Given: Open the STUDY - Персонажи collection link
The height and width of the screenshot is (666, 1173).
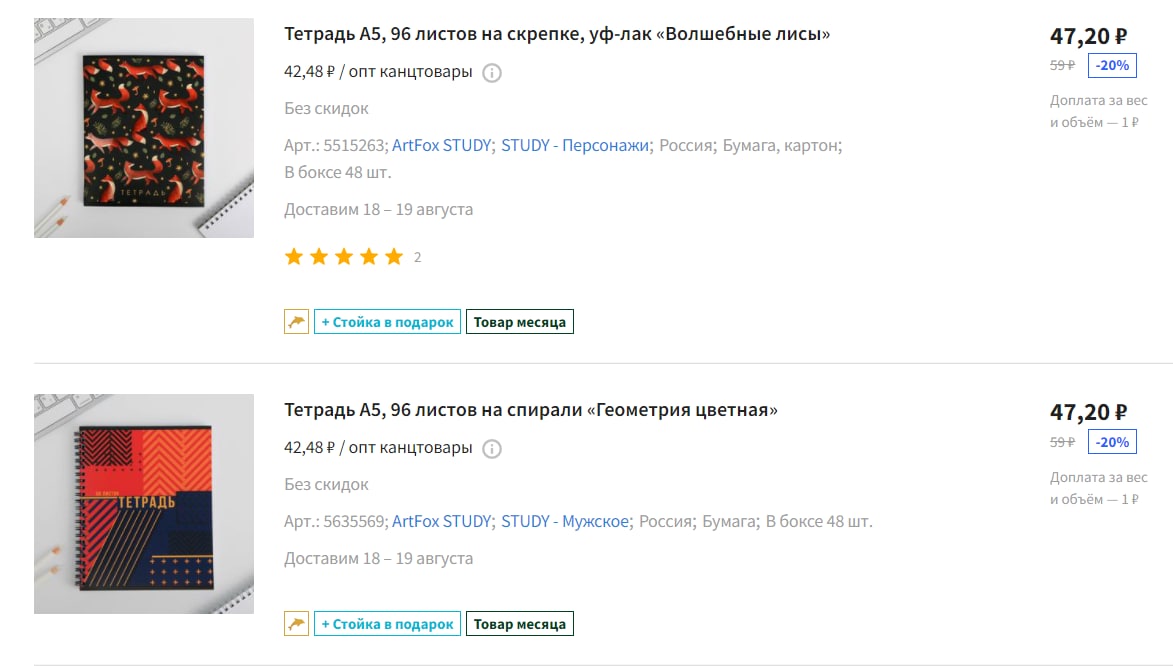Looking at the screenshot, I should coord(575,145).
